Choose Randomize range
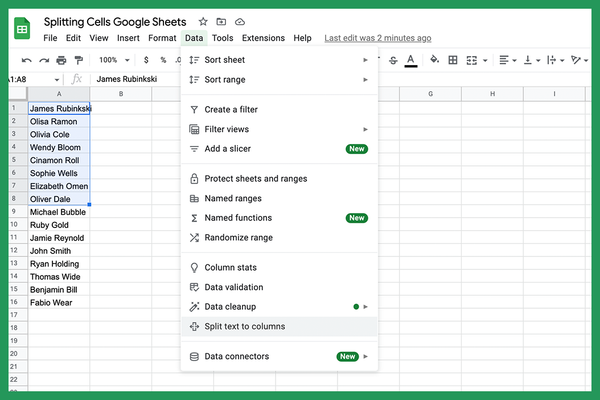 pyautogui.click(x=279, y=238)
